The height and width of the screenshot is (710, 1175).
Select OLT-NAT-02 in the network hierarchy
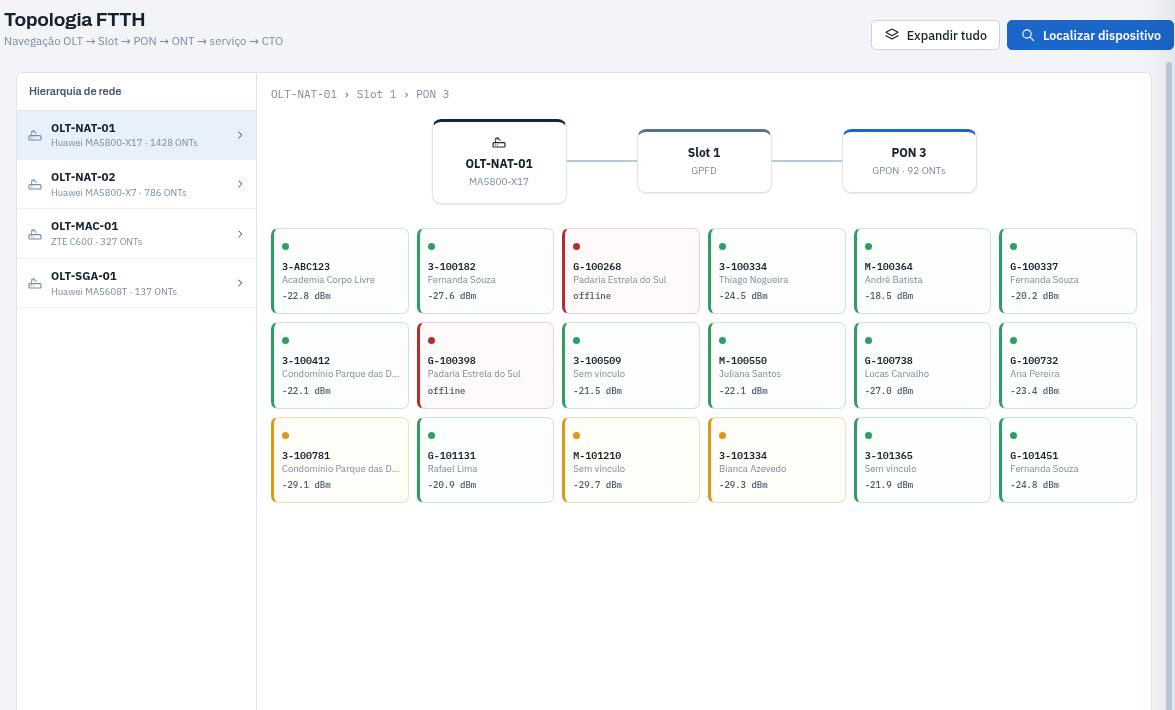click(136, 184)
